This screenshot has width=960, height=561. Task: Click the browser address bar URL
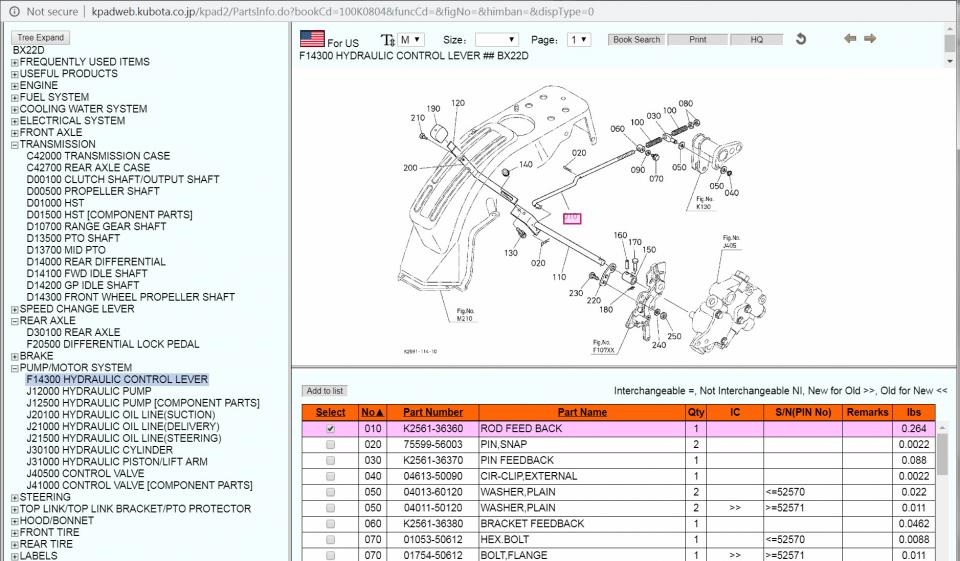[x=342, y=11]
